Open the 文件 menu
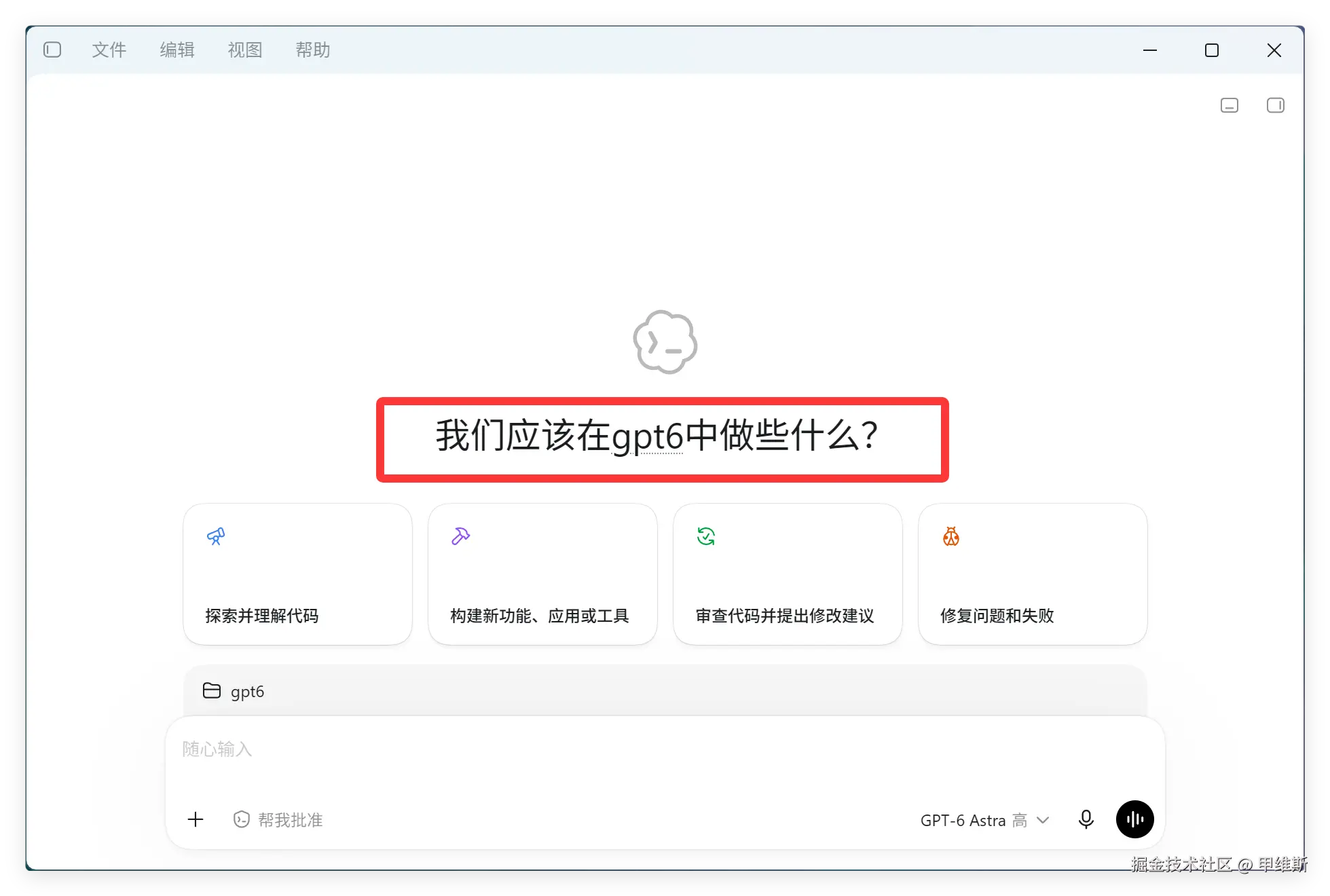Viewport: 1330px width, 896px height. [x=109, y=50]
